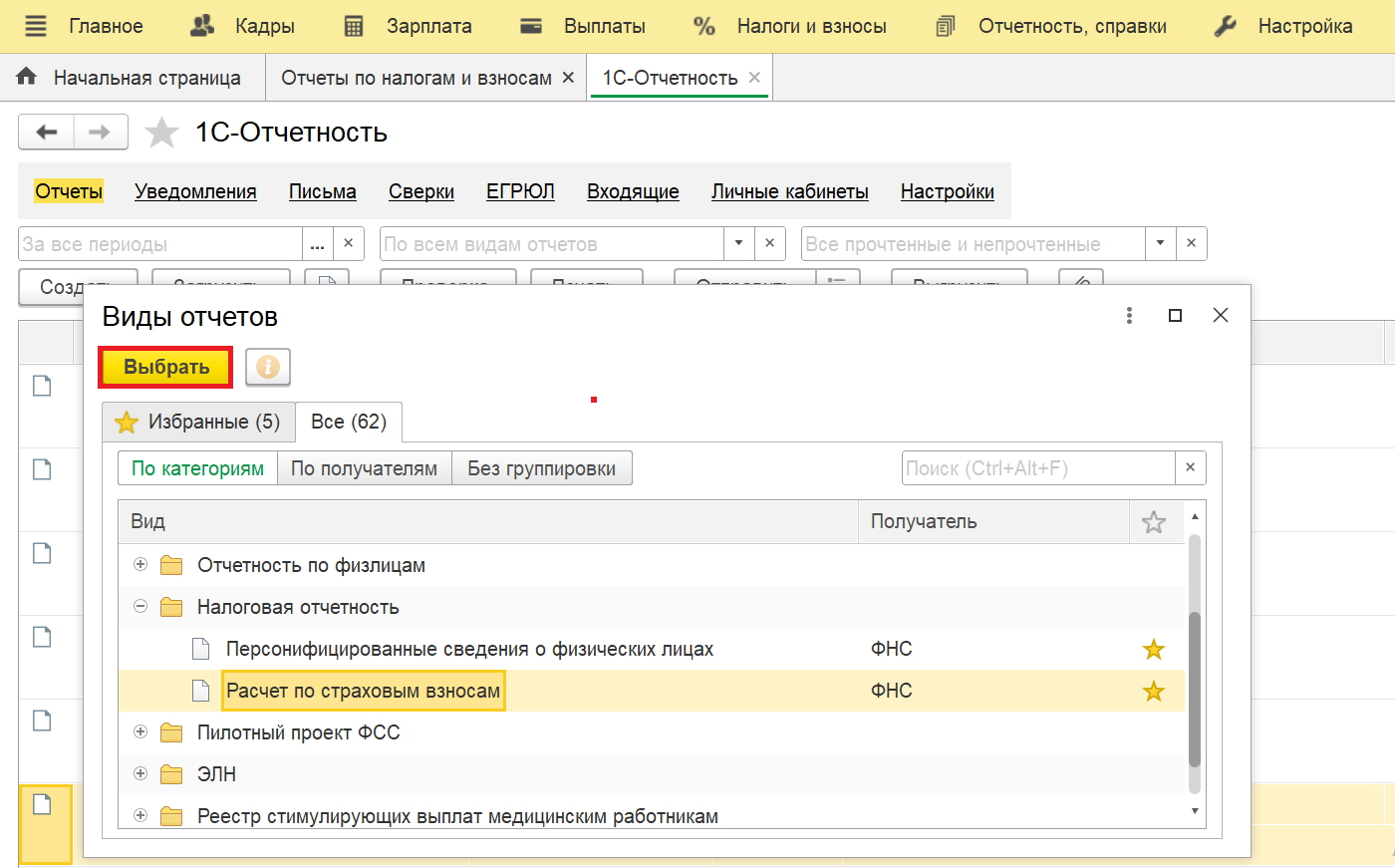This screenshot has width=1395, height=868.
Task: Select the Отчеты section link
Action: click(69, 192)
